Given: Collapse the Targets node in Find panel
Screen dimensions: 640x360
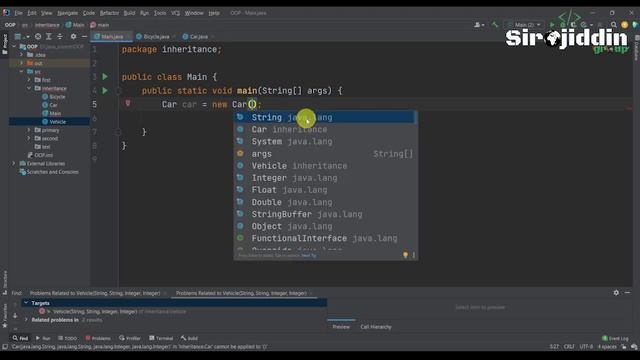Looking at the screenshot, I should [x=26, y=303].
